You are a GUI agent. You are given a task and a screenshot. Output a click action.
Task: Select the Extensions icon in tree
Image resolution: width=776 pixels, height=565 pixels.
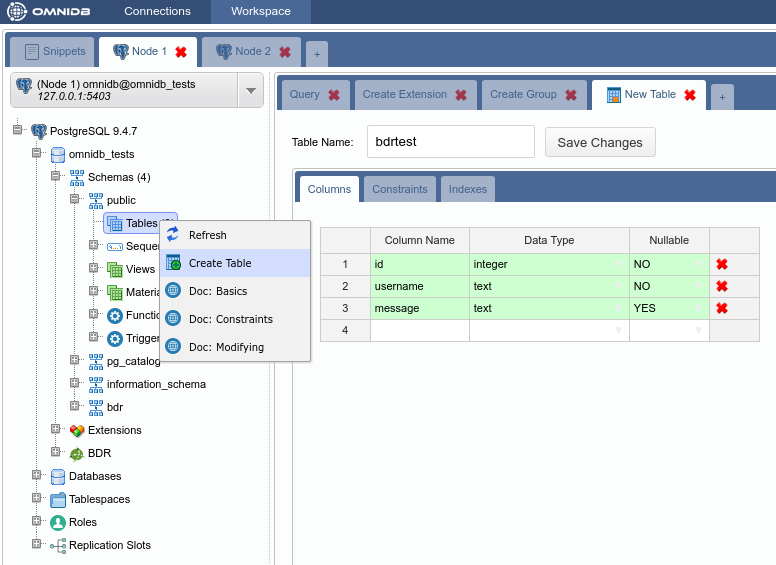(x=77, y=430)
